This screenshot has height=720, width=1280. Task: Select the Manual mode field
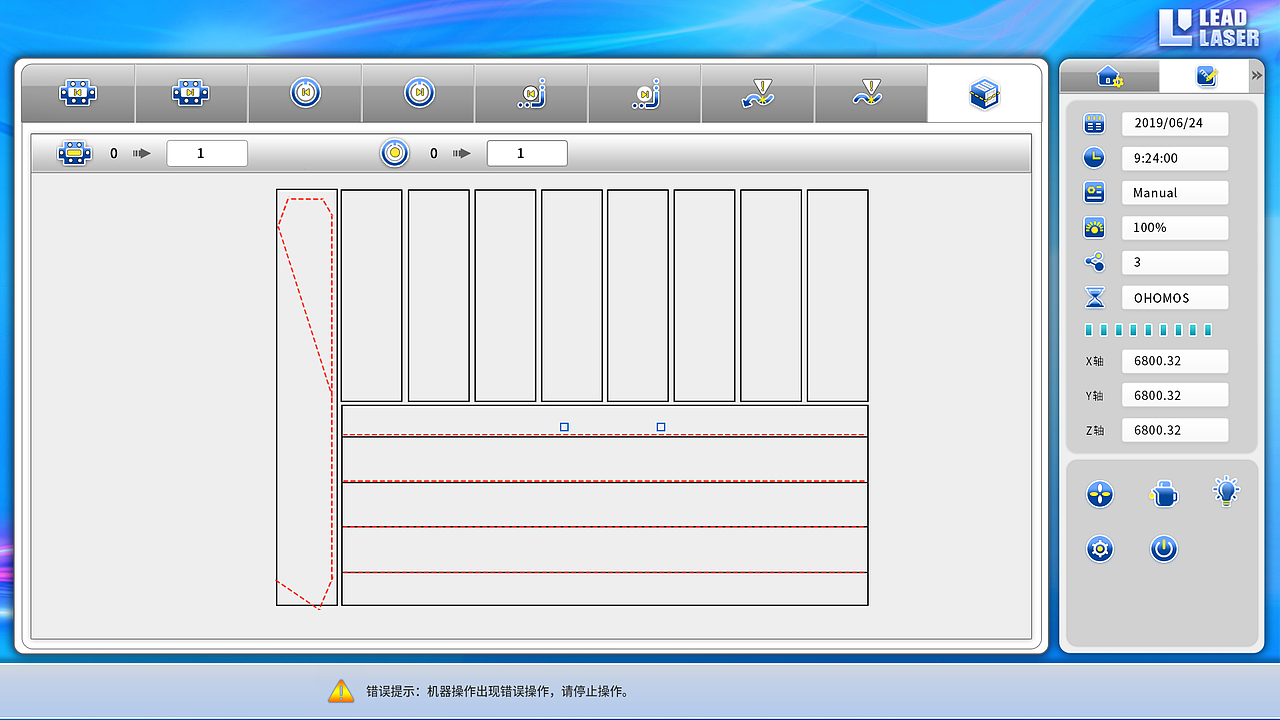pos(1175,193)
